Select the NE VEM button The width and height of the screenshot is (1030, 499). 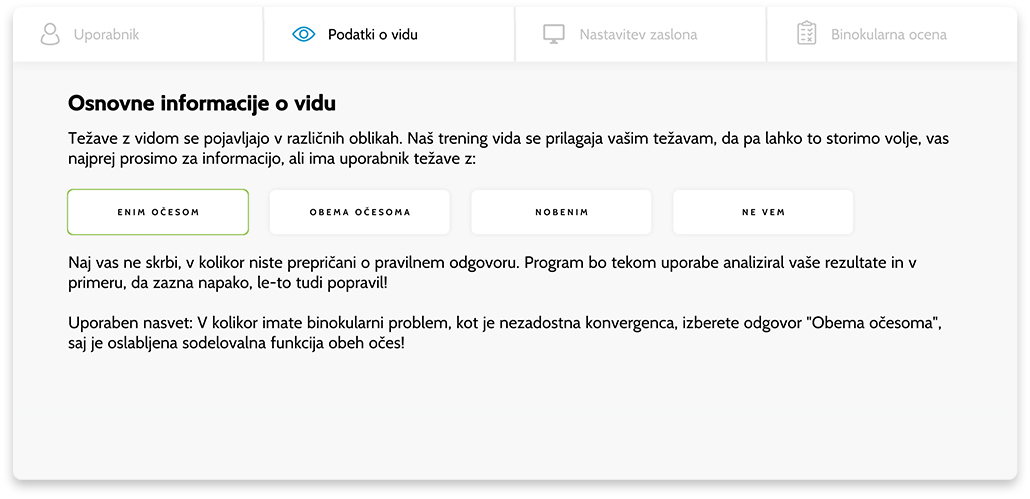[763, 212]
